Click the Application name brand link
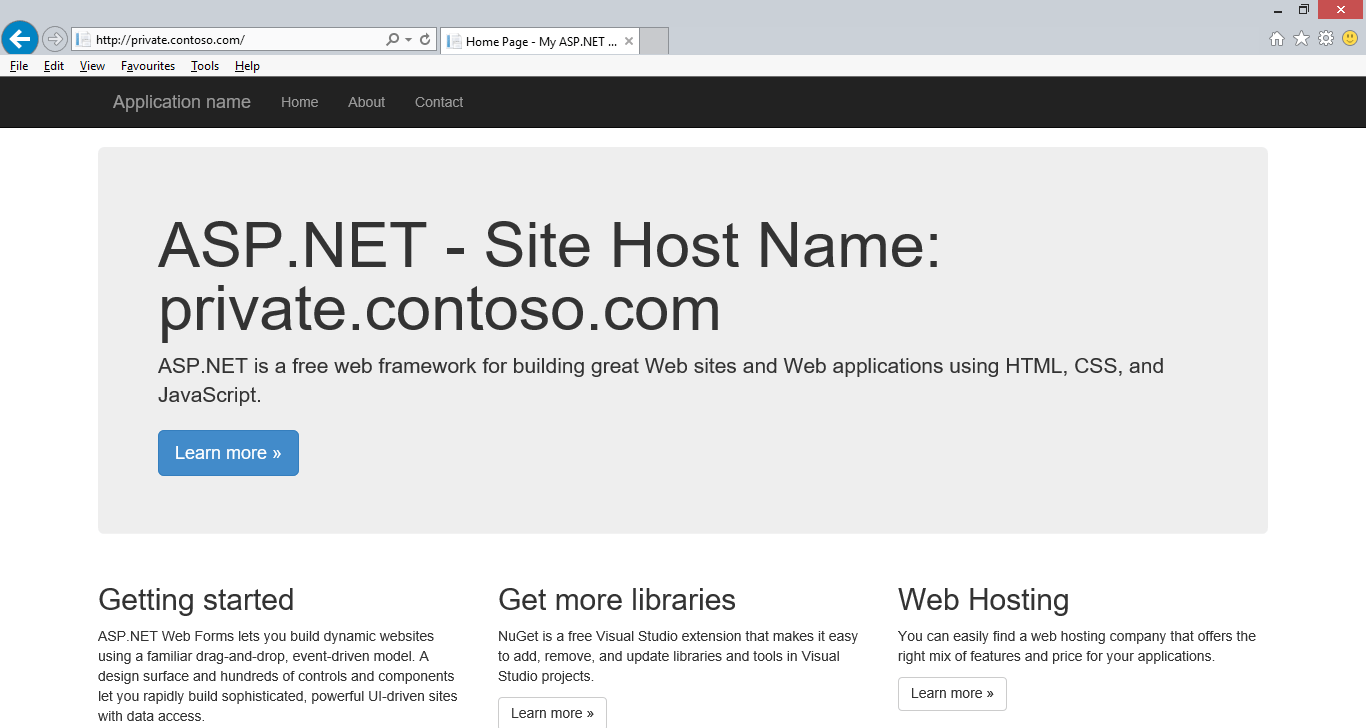This screenshot has width=1366, height=728. (x=182, y=102)
